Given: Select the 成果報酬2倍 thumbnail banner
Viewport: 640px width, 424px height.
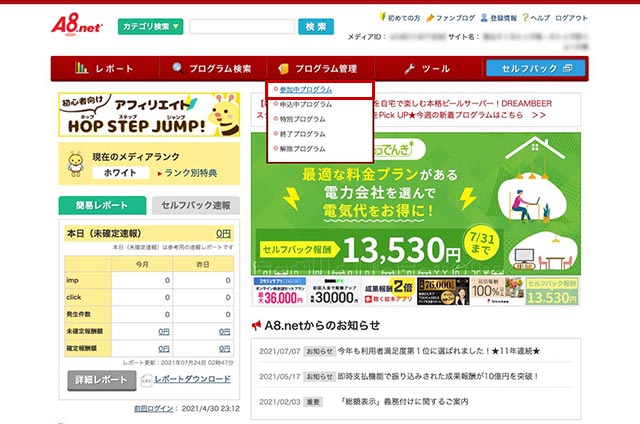Looking at the screenshot, I should point(389,291).
